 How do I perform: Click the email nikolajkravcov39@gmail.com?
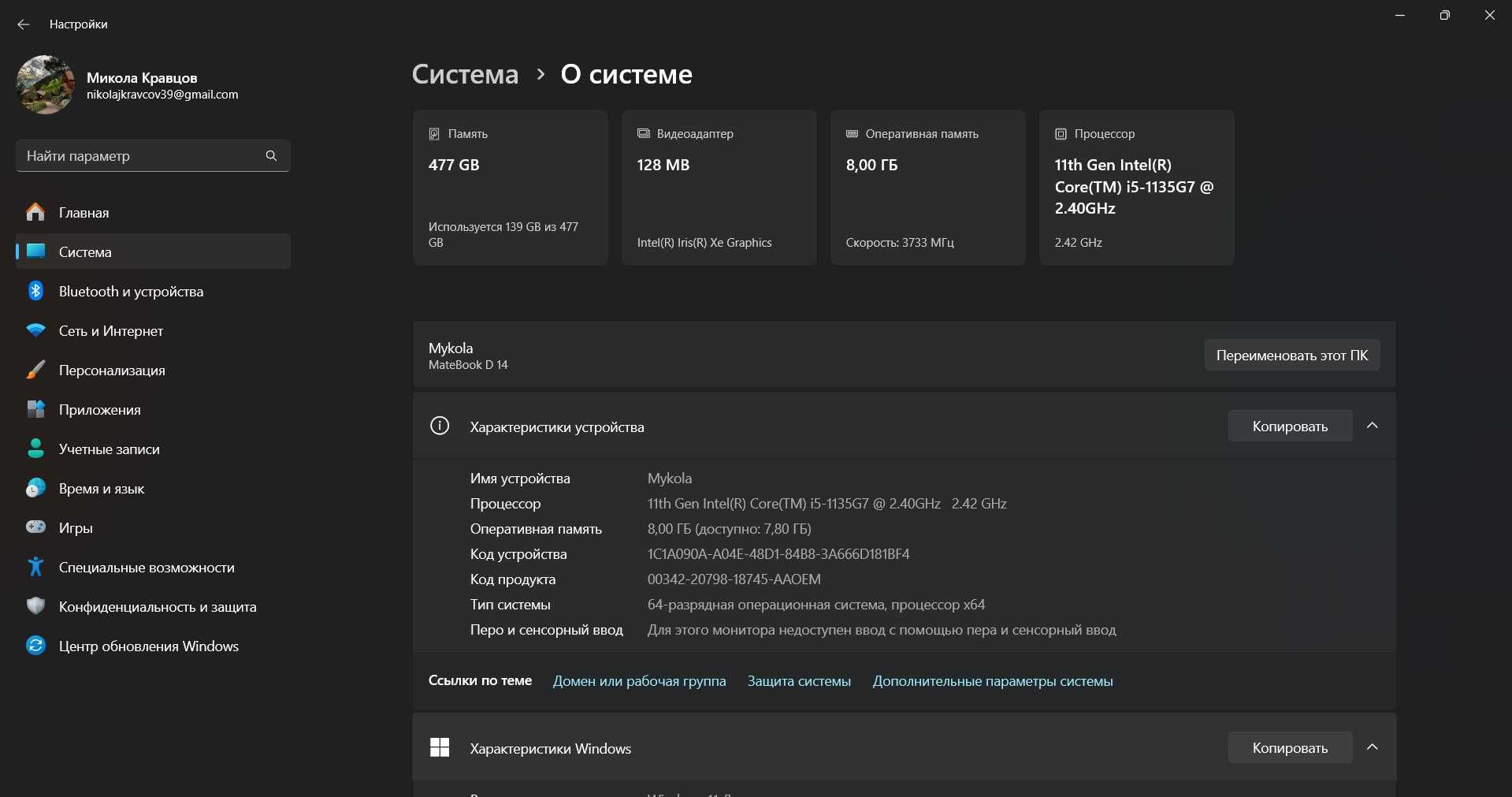tap(162, 95)
